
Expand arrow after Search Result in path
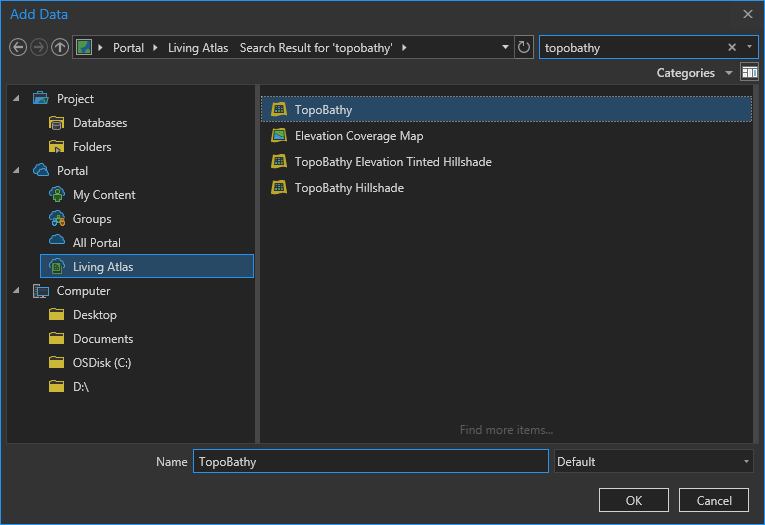tap(404, 47)
